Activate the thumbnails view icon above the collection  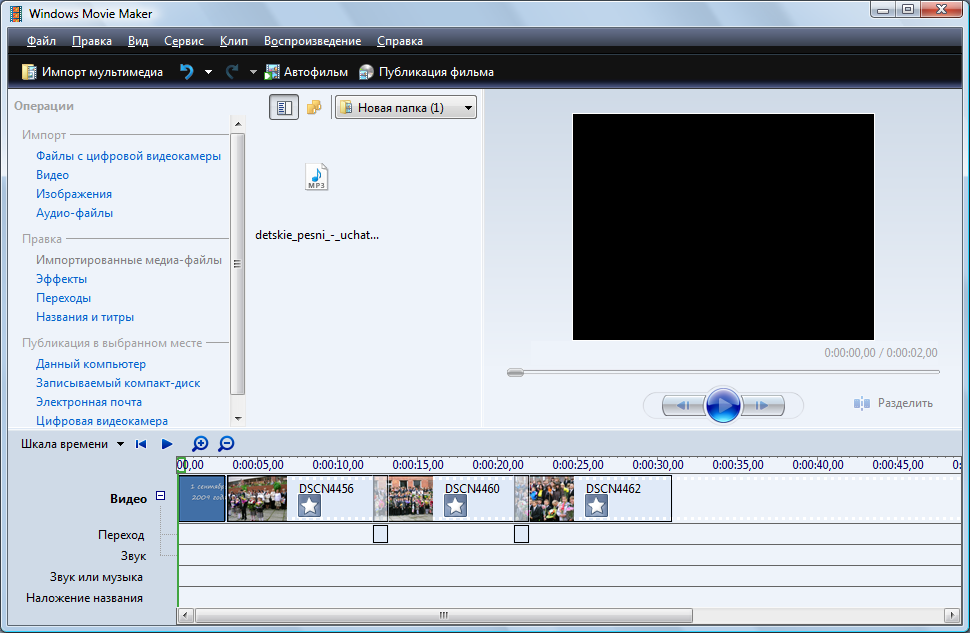click(x=283, y=107)
